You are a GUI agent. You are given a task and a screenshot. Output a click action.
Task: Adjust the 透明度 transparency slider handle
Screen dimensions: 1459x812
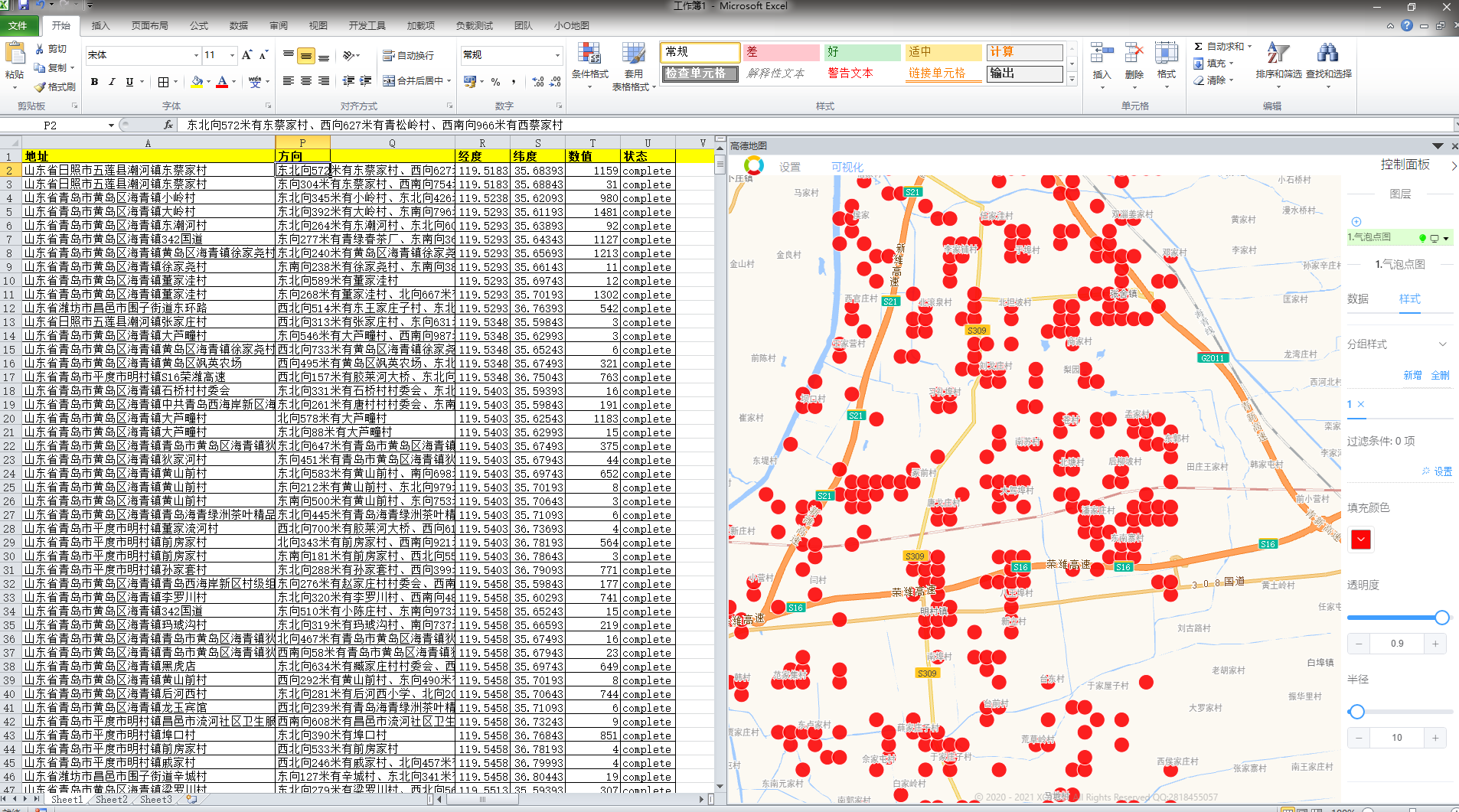click(1442, 617)
